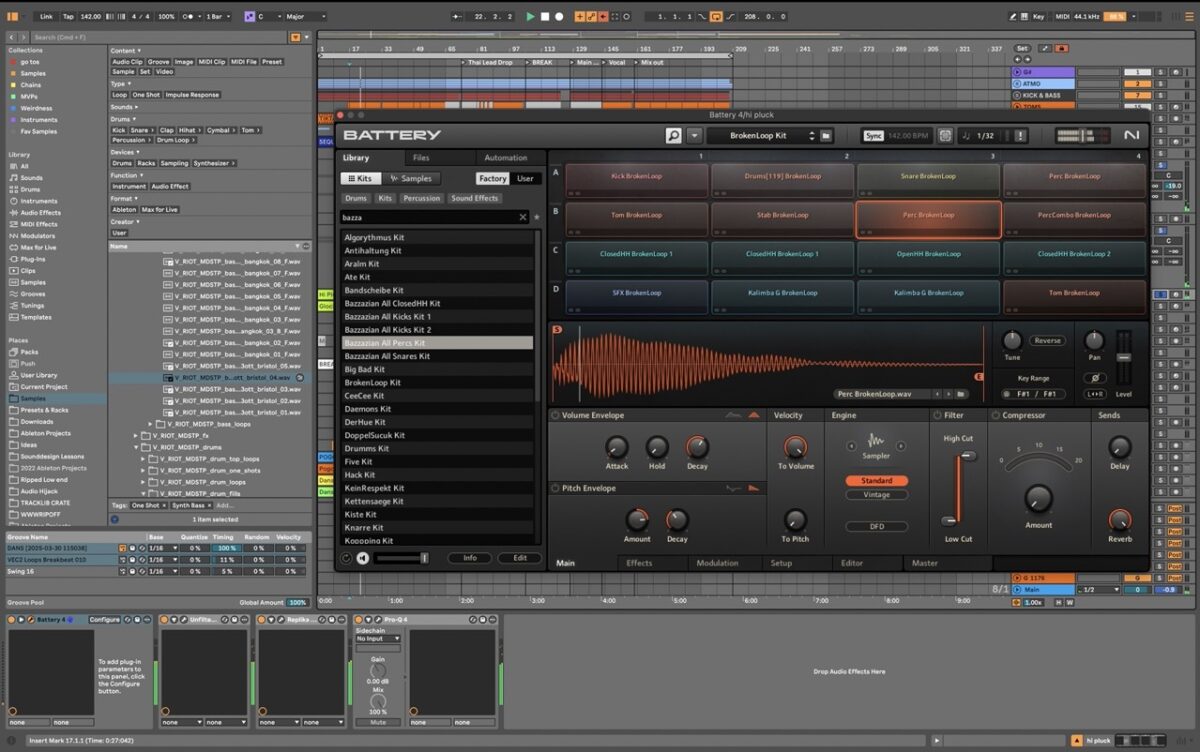The width and height of the screenshot is (1200, 752).
Task: Click the Sampler waveform icon in Engine
Action: click(x=876, y=440)
